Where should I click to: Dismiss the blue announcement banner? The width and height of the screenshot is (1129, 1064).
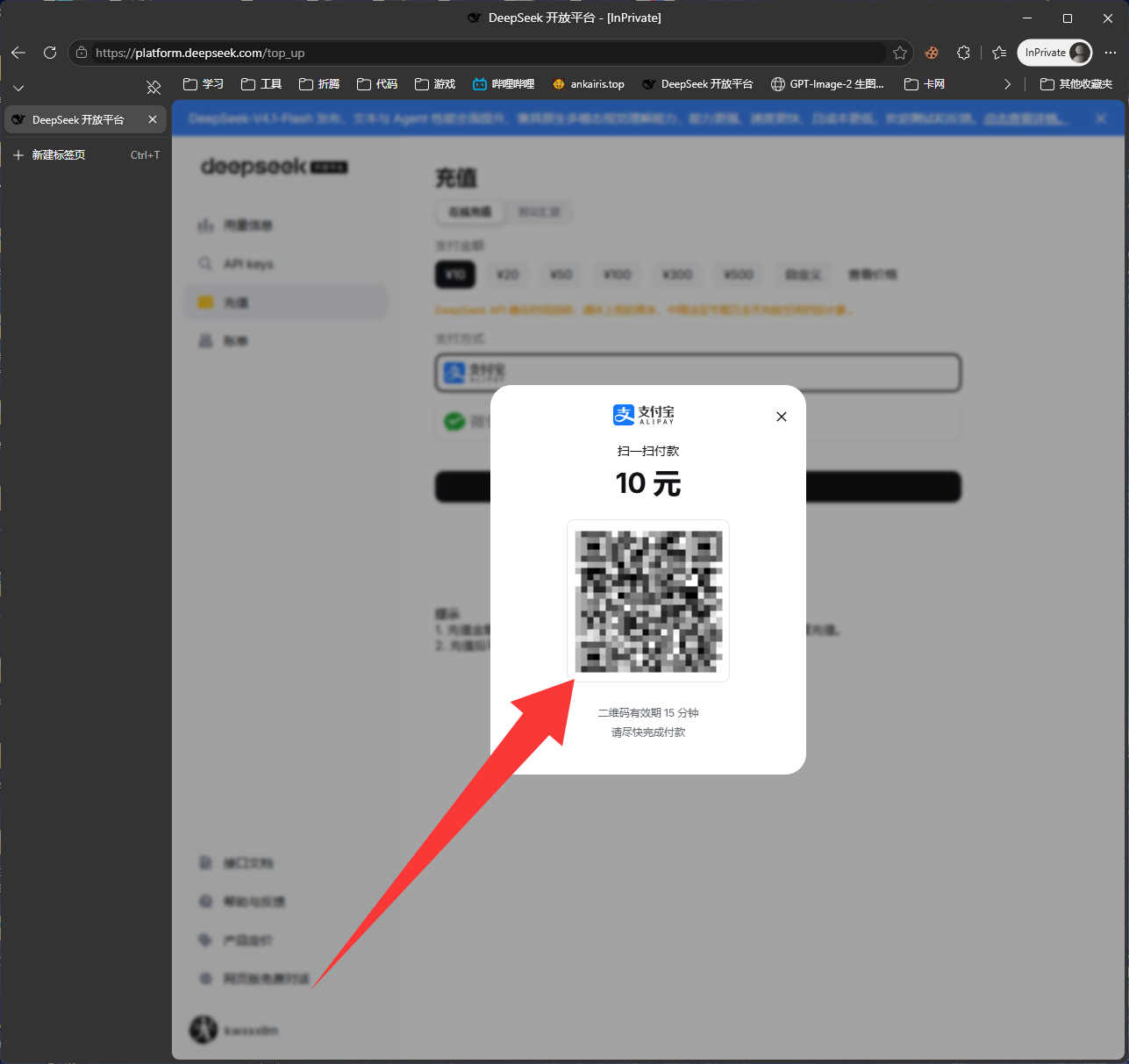tap(1101, 118)
